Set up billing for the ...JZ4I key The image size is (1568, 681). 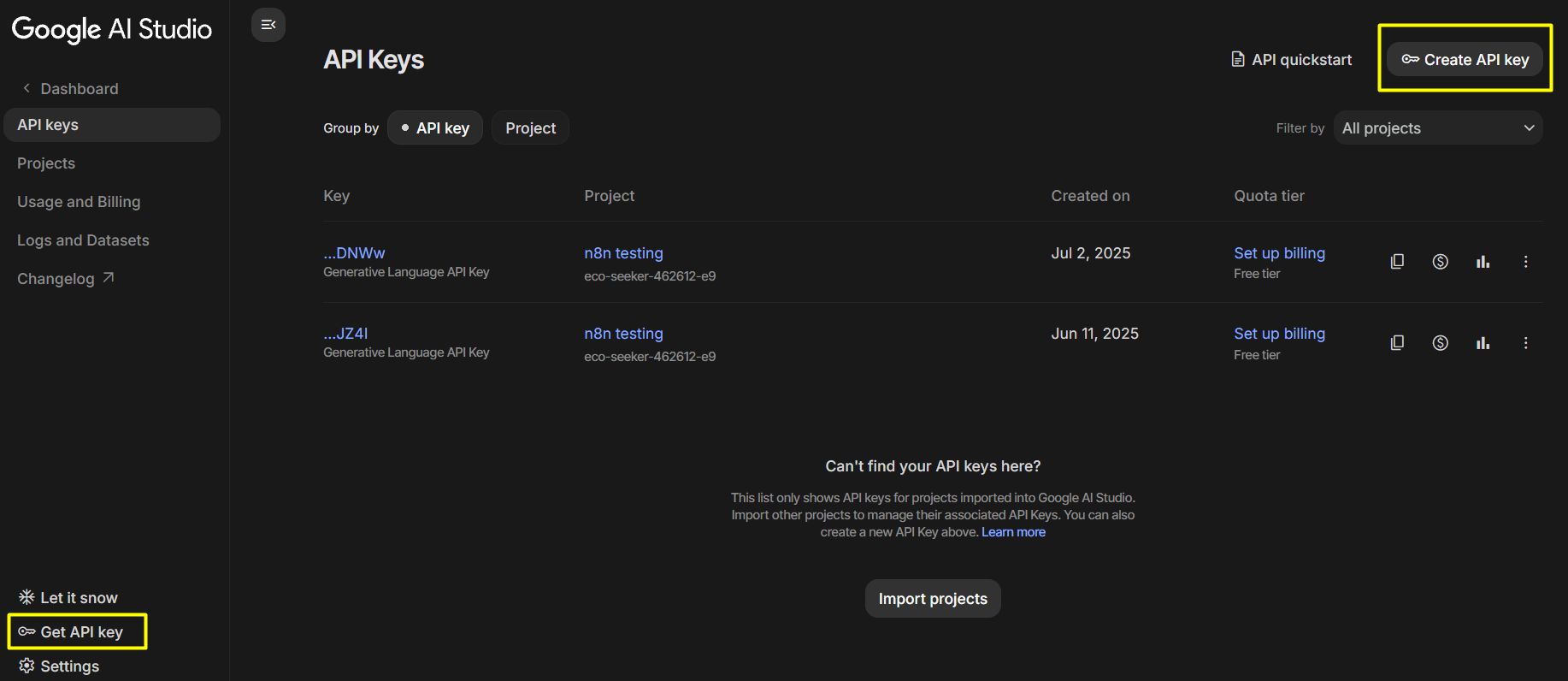(1279, 334)
